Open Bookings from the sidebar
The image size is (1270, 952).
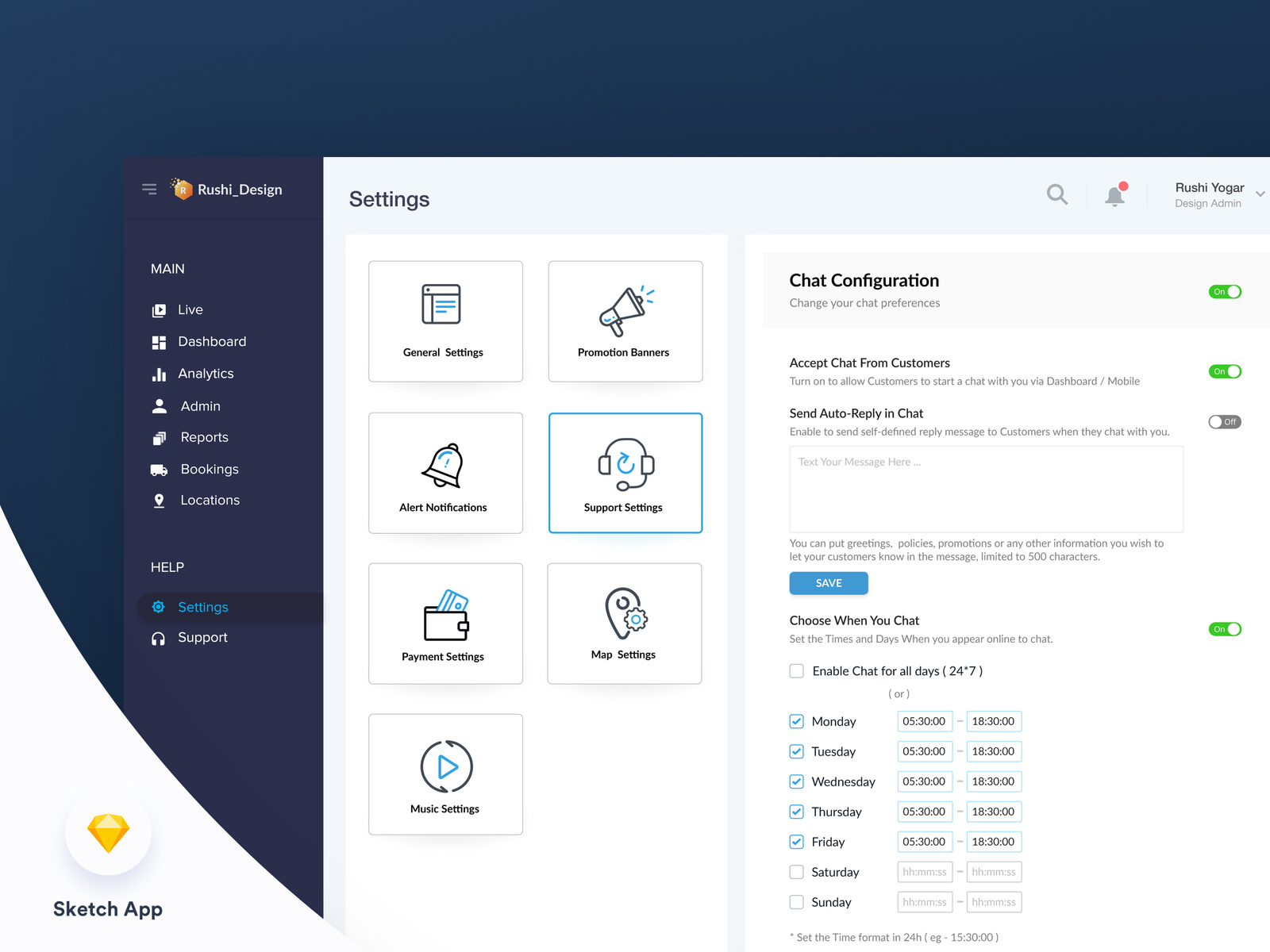(209, 469)
